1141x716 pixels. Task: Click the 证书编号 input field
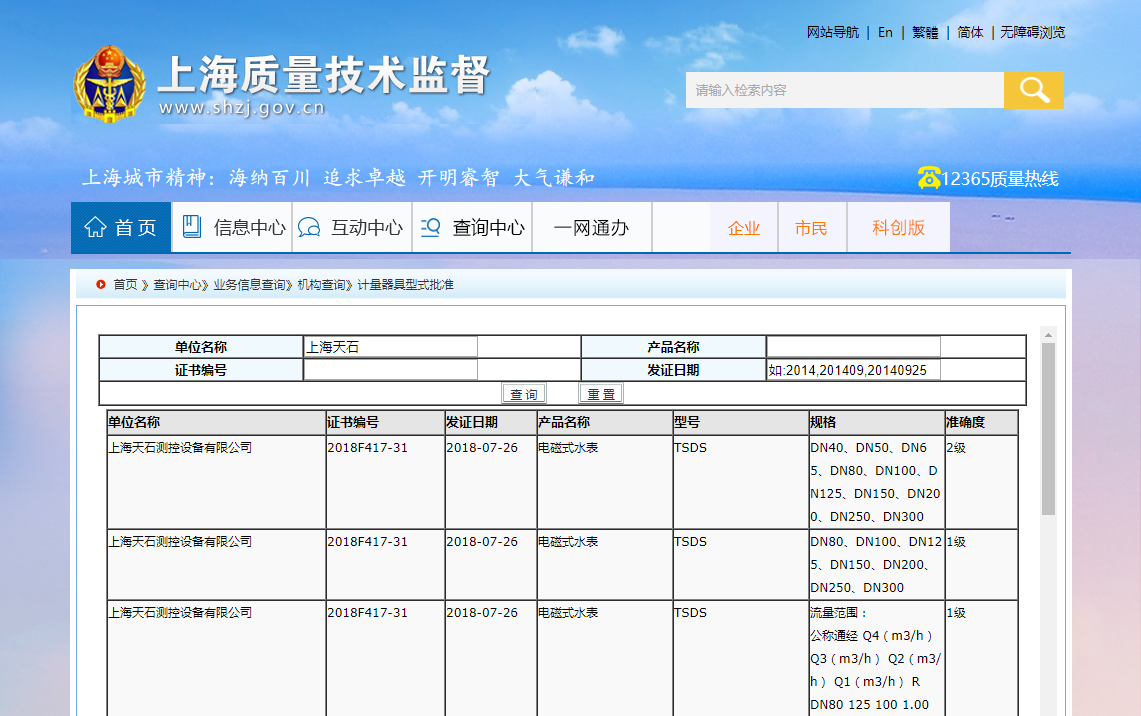pos(391,370)
